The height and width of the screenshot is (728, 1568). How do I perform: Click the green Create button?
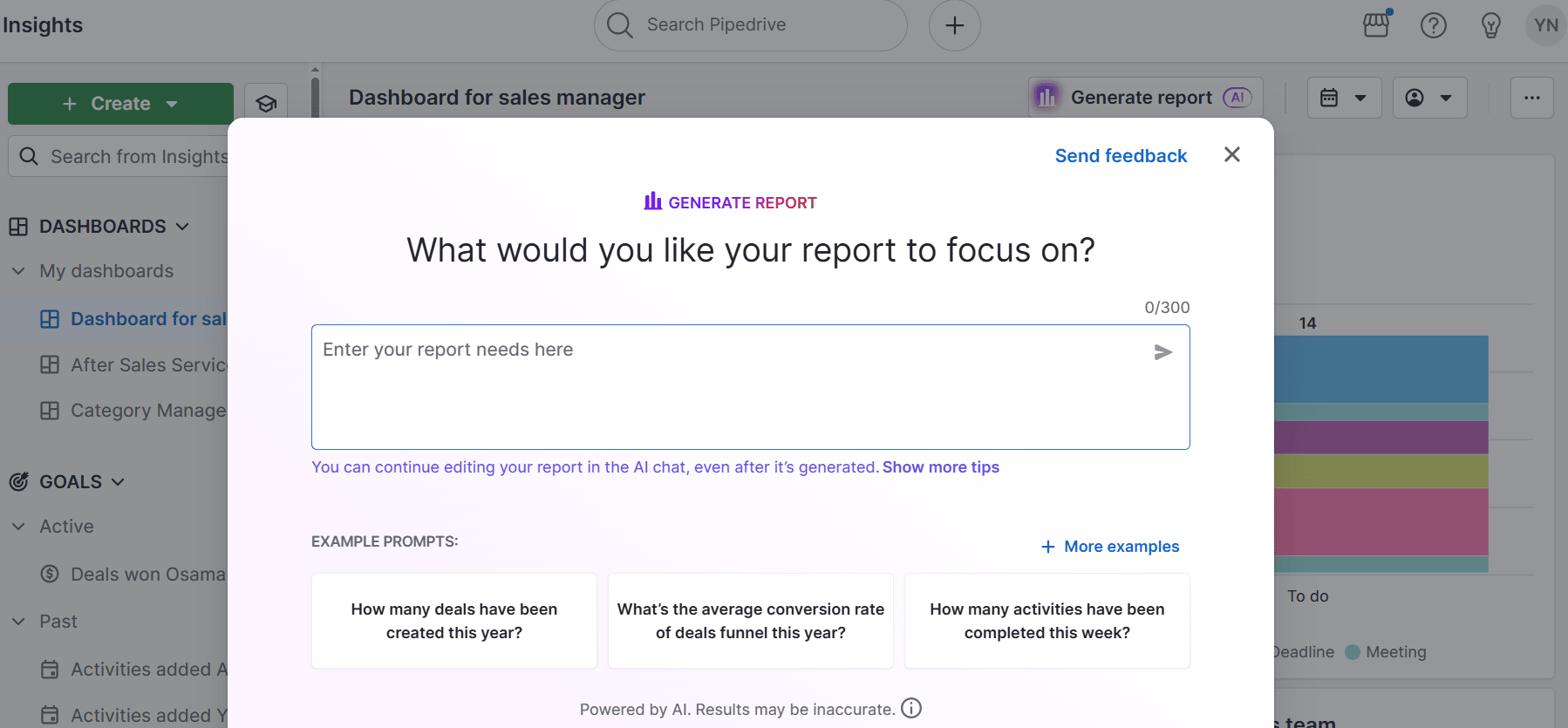120,104
